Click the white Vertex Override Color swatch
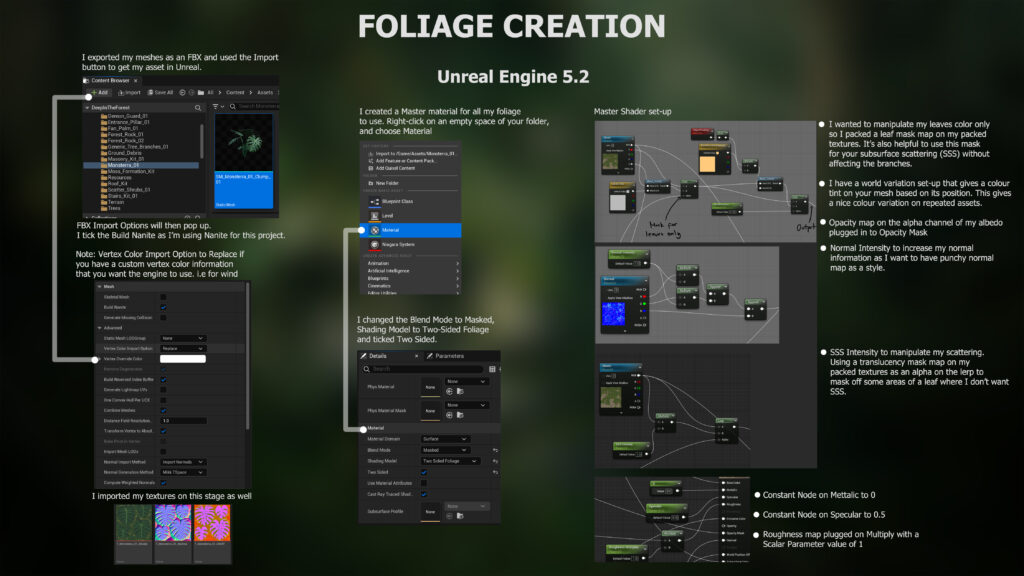 pyautogui.click(x=183, y=359)
